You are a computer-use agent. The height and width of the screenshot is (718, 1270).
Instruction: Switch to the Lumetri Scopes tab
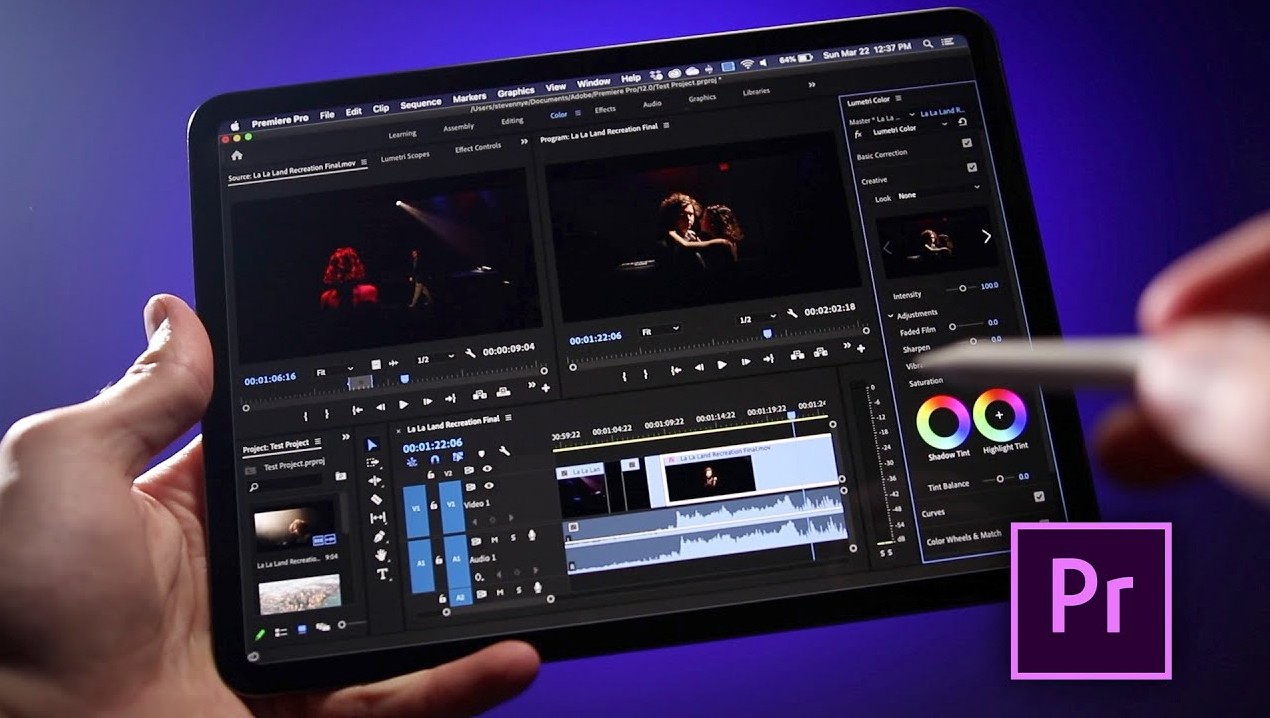click(404, 156)
